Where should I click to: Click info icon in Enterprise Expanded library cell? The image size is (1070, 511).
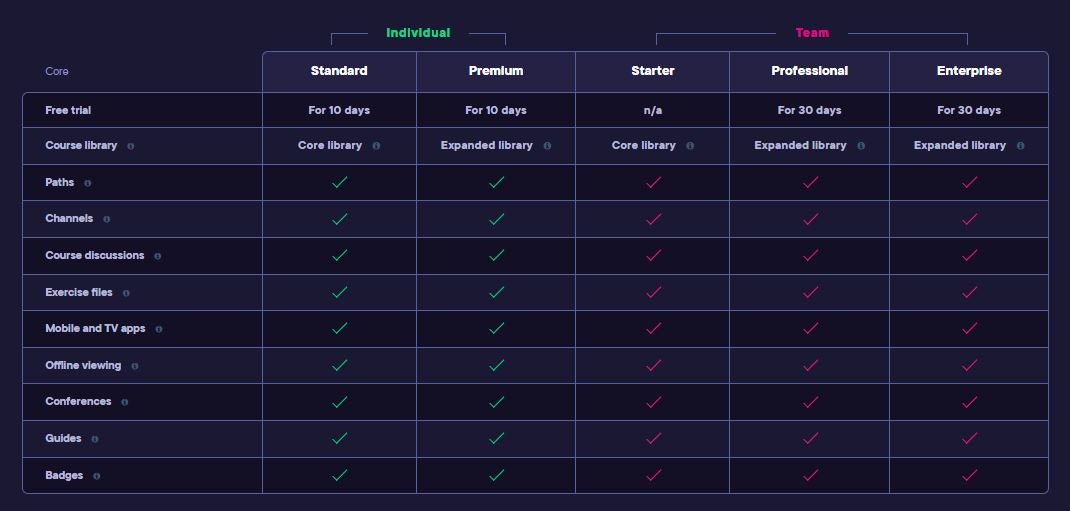coord(1020,145)
